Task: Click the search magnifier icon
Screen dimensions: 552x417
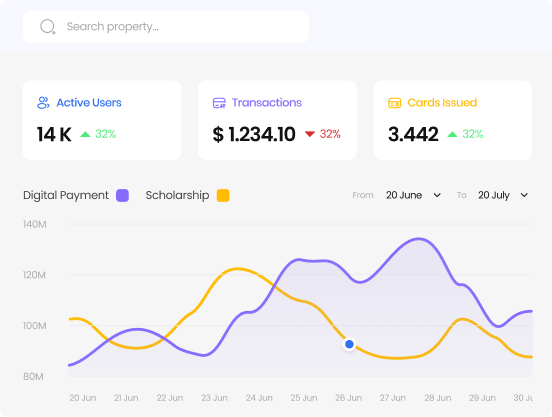Action: [x=48, y=27]
